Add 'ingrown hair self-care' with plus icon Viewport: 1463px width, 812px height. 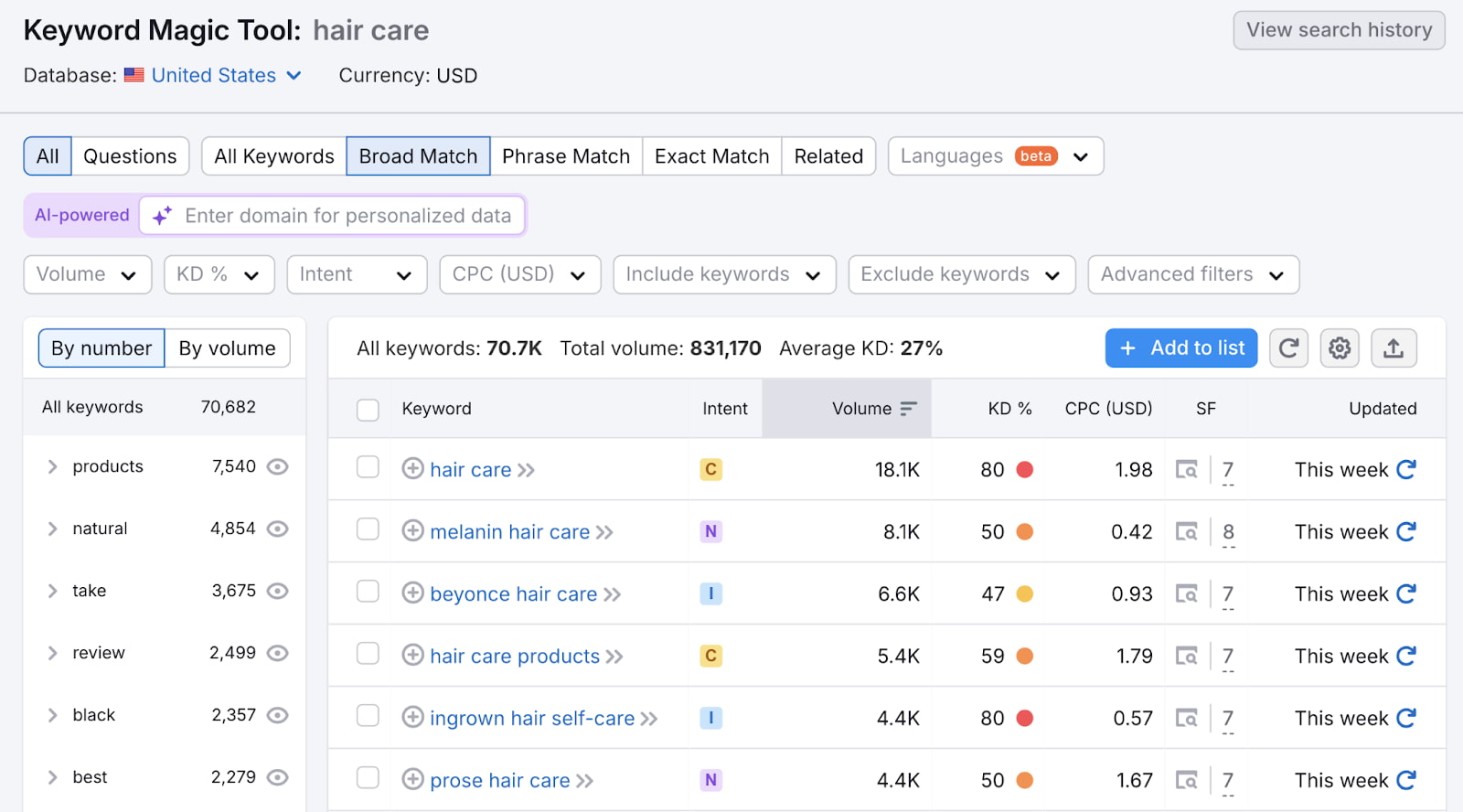pos(413,718)
